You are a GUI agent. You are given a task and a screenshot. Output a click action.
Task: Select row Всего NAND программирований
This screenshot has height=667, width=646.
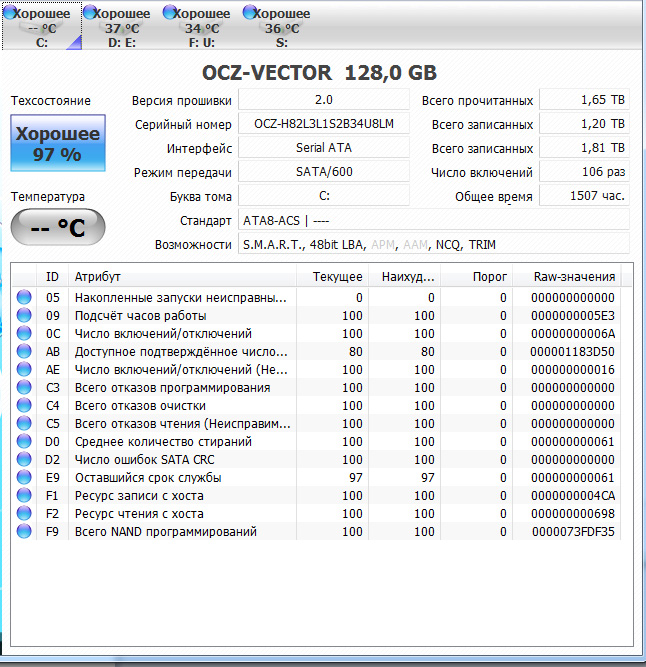click(x=316, y=531)
